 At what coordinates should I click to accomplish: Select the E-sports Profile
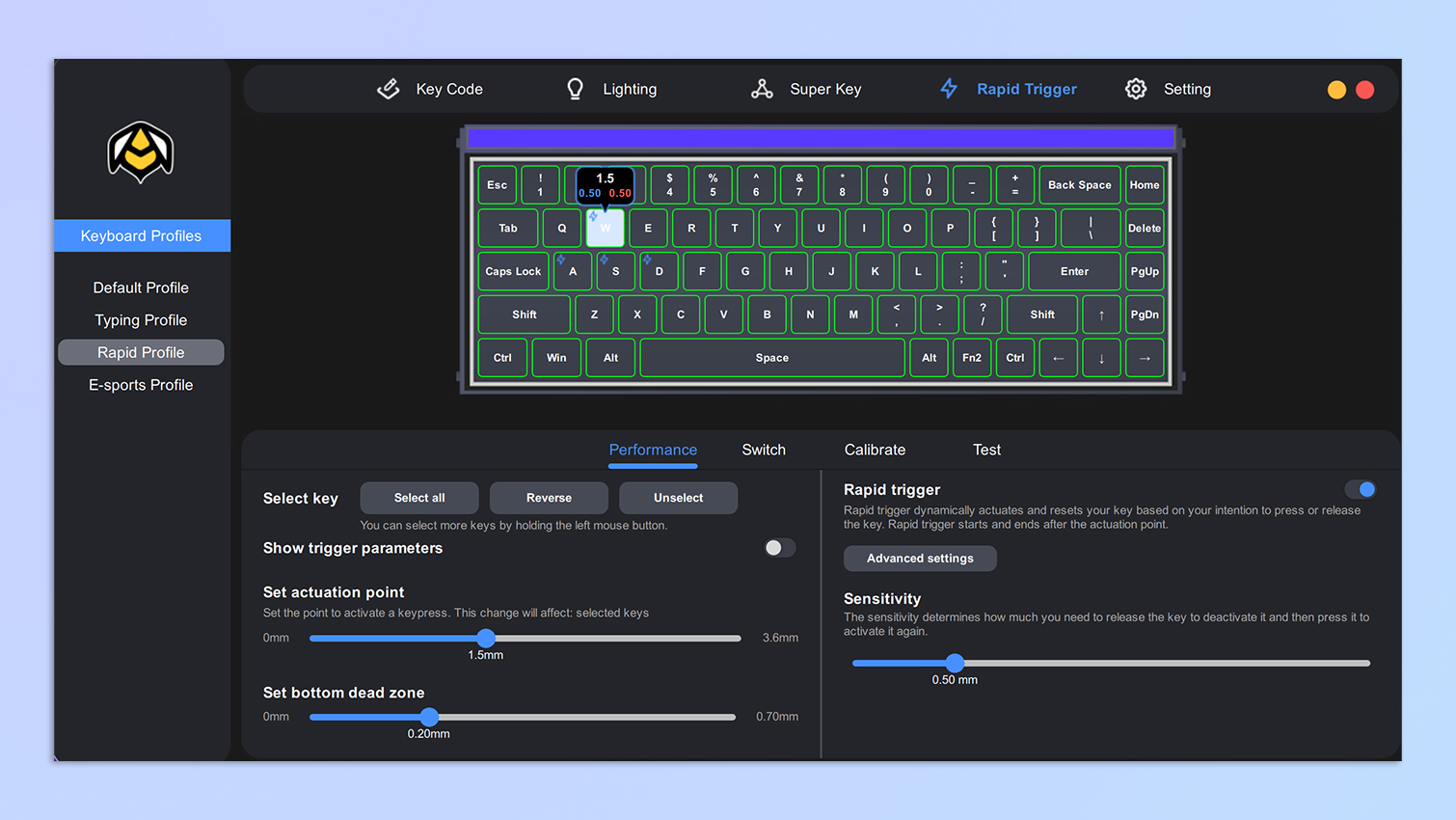pos(141,385)
